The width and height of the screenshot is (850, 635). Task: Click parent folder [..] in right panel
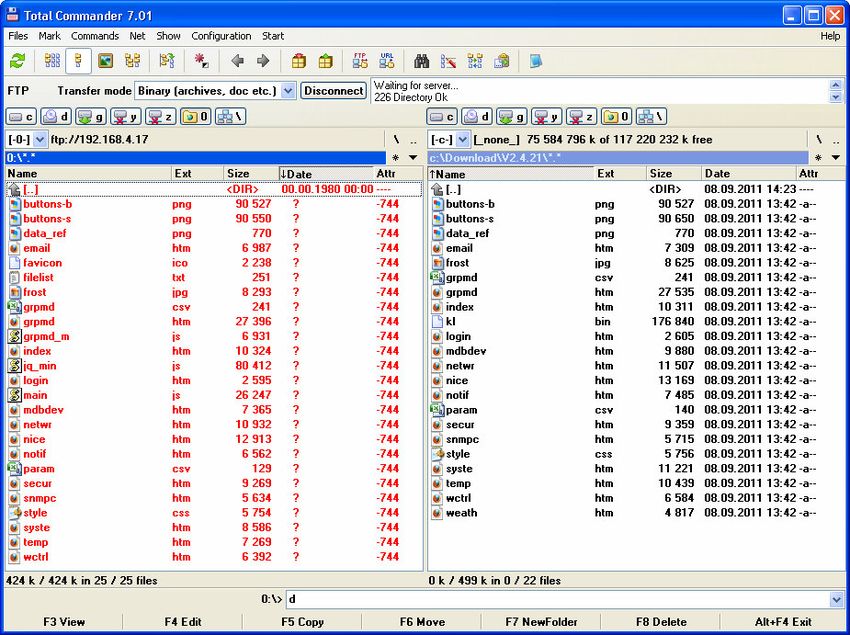[x=635, y=189]
